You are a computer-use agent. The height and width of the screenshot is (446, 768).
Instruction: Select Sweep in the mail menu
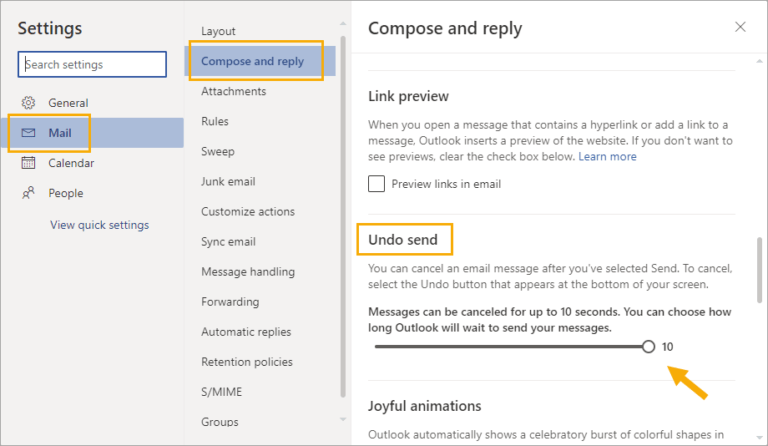click(217, 151)
